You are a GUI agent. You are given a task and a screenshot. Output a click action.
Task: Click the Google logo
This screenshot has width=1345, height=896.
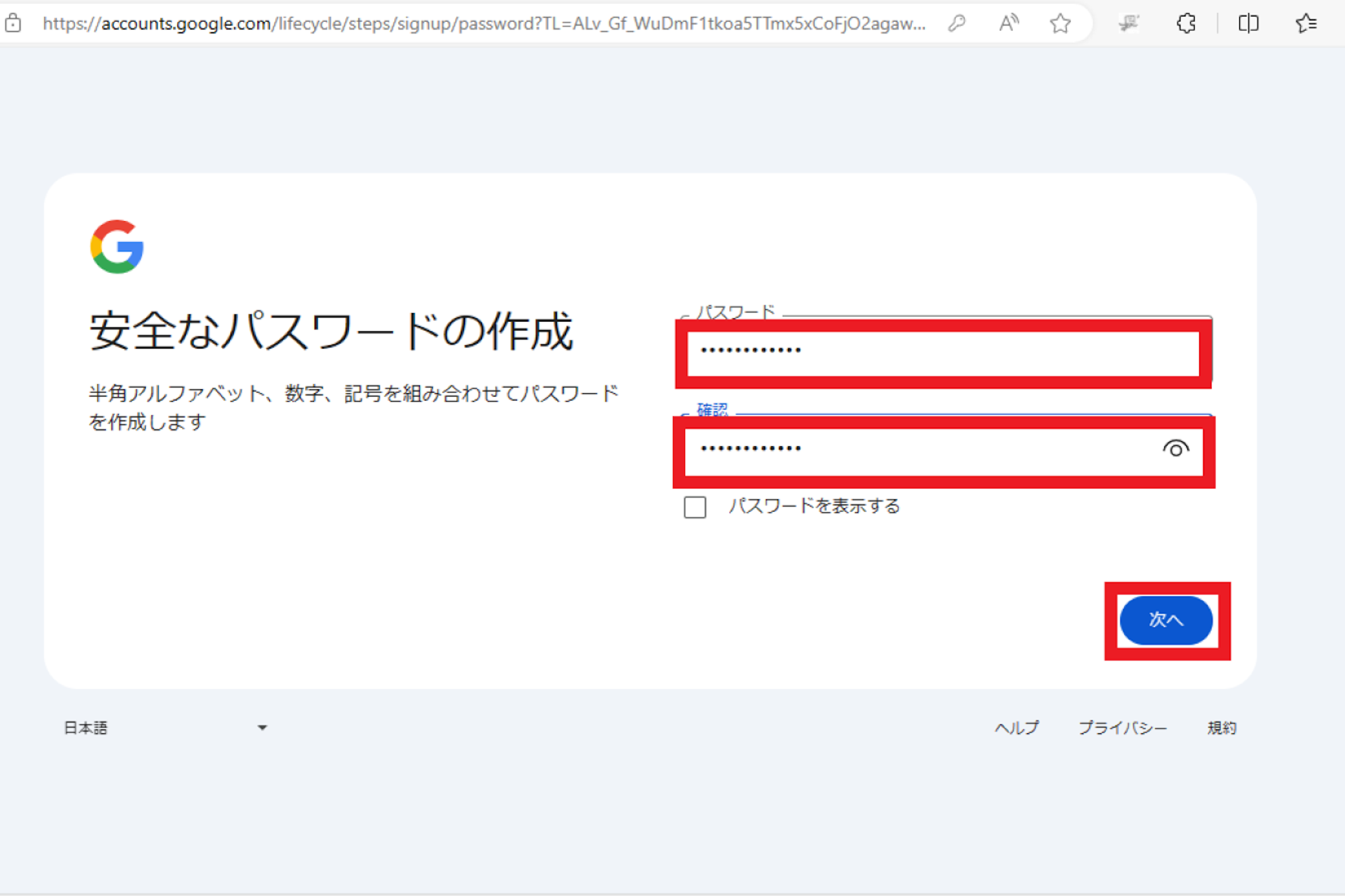(117, 247)
